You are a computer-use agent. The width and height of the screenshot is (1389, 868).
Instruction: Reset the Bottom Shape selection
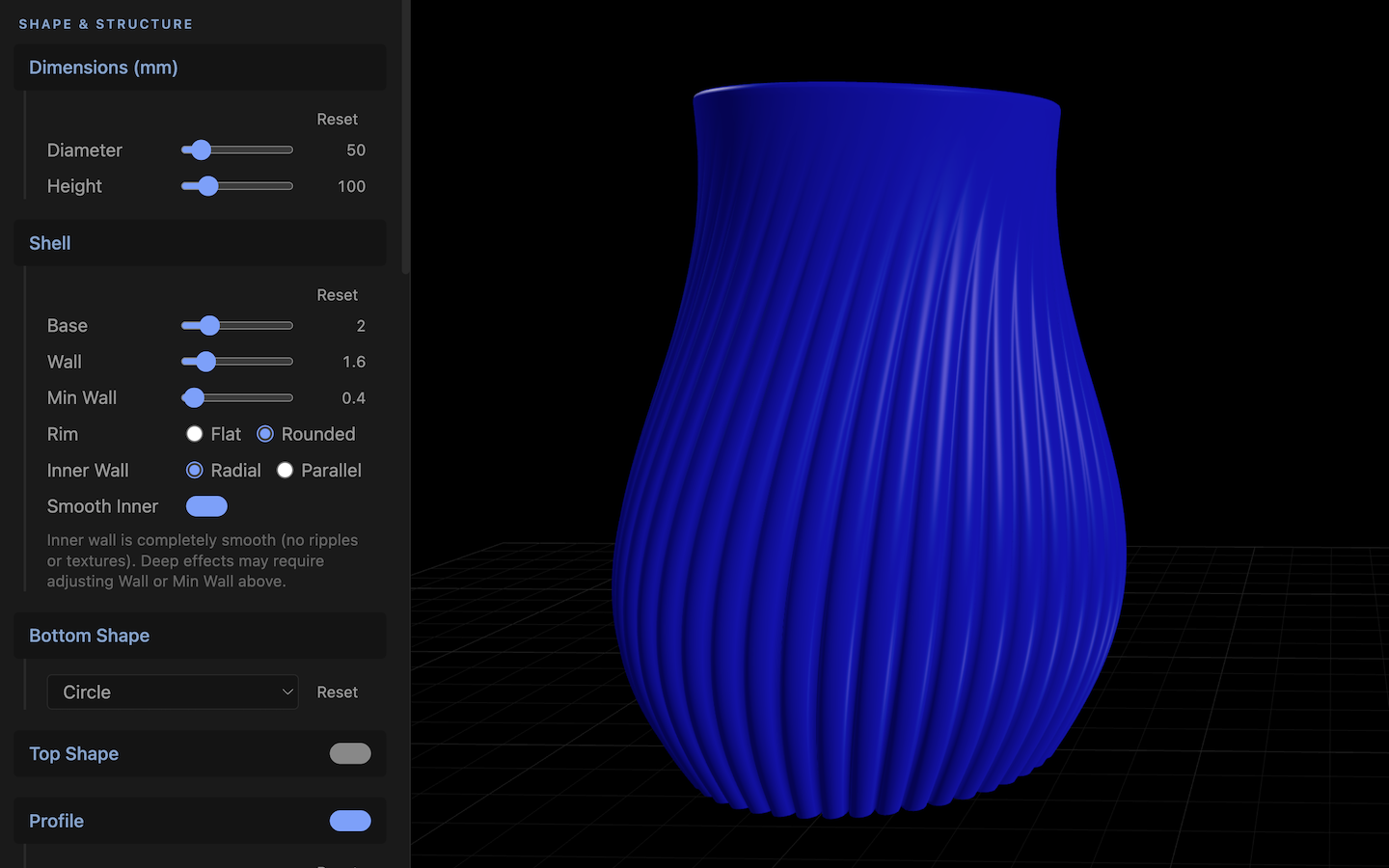(337, 692)
